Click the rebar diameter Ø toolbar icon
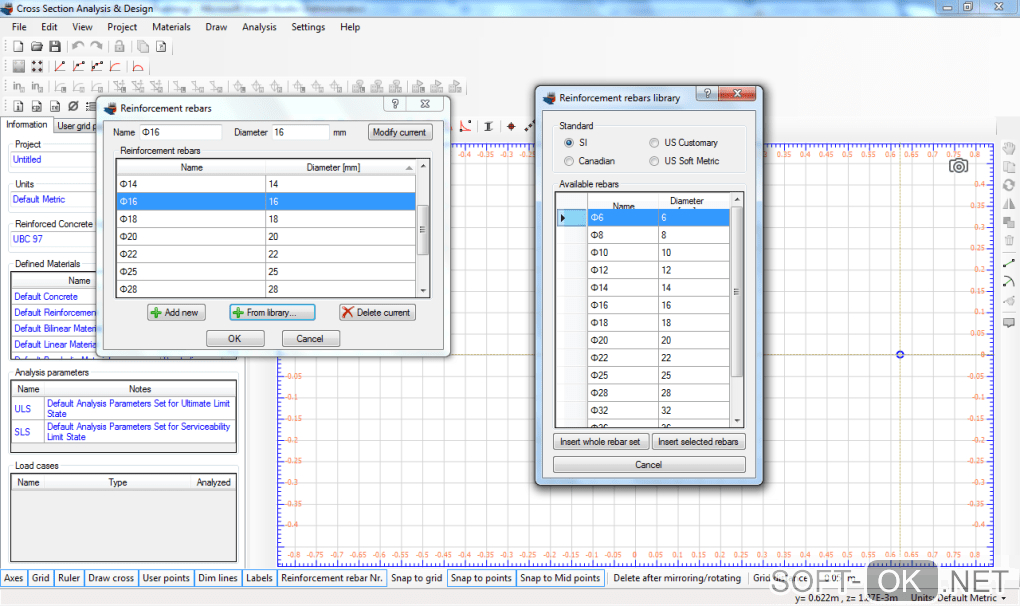 (x=72, y=106)
